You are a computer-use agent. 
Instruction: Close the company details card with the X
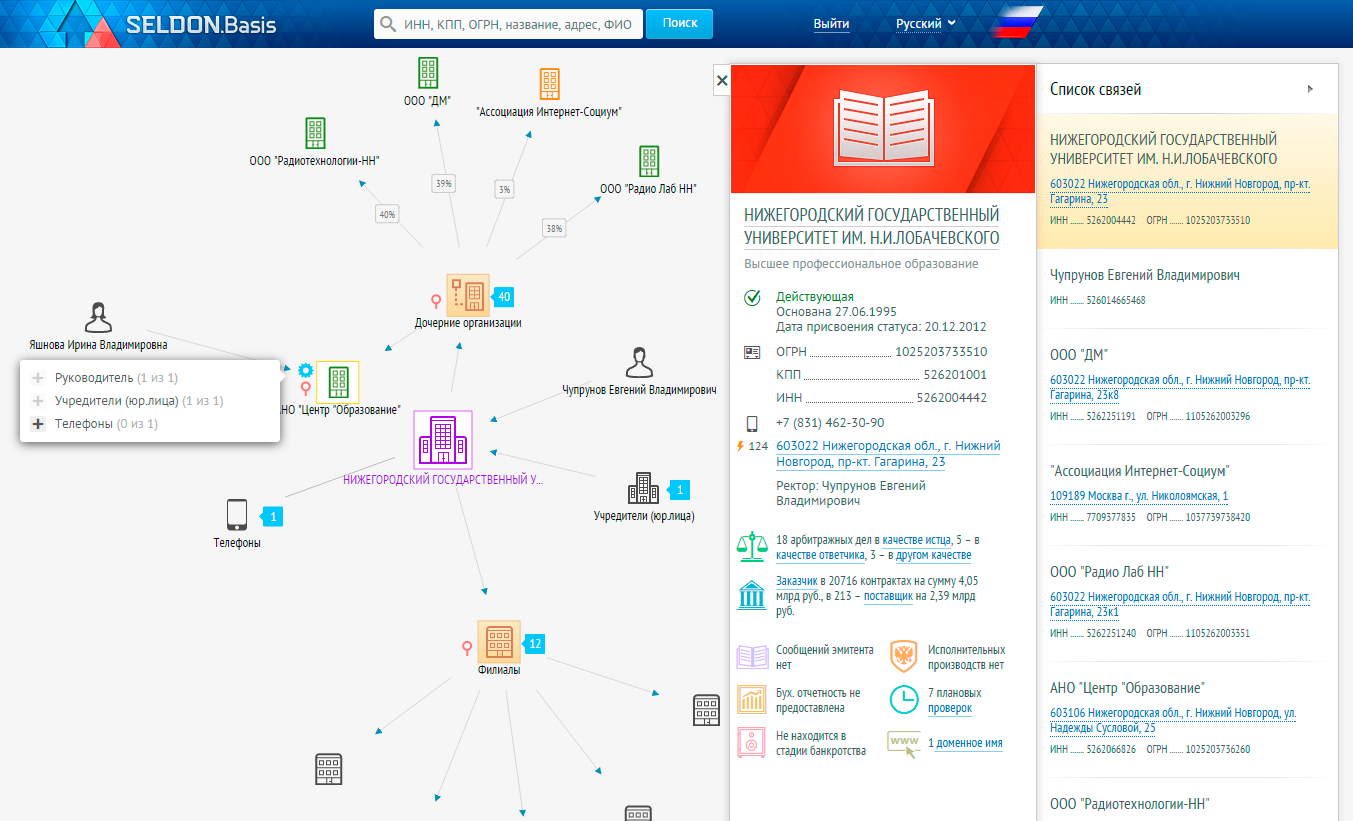point(722,80)
